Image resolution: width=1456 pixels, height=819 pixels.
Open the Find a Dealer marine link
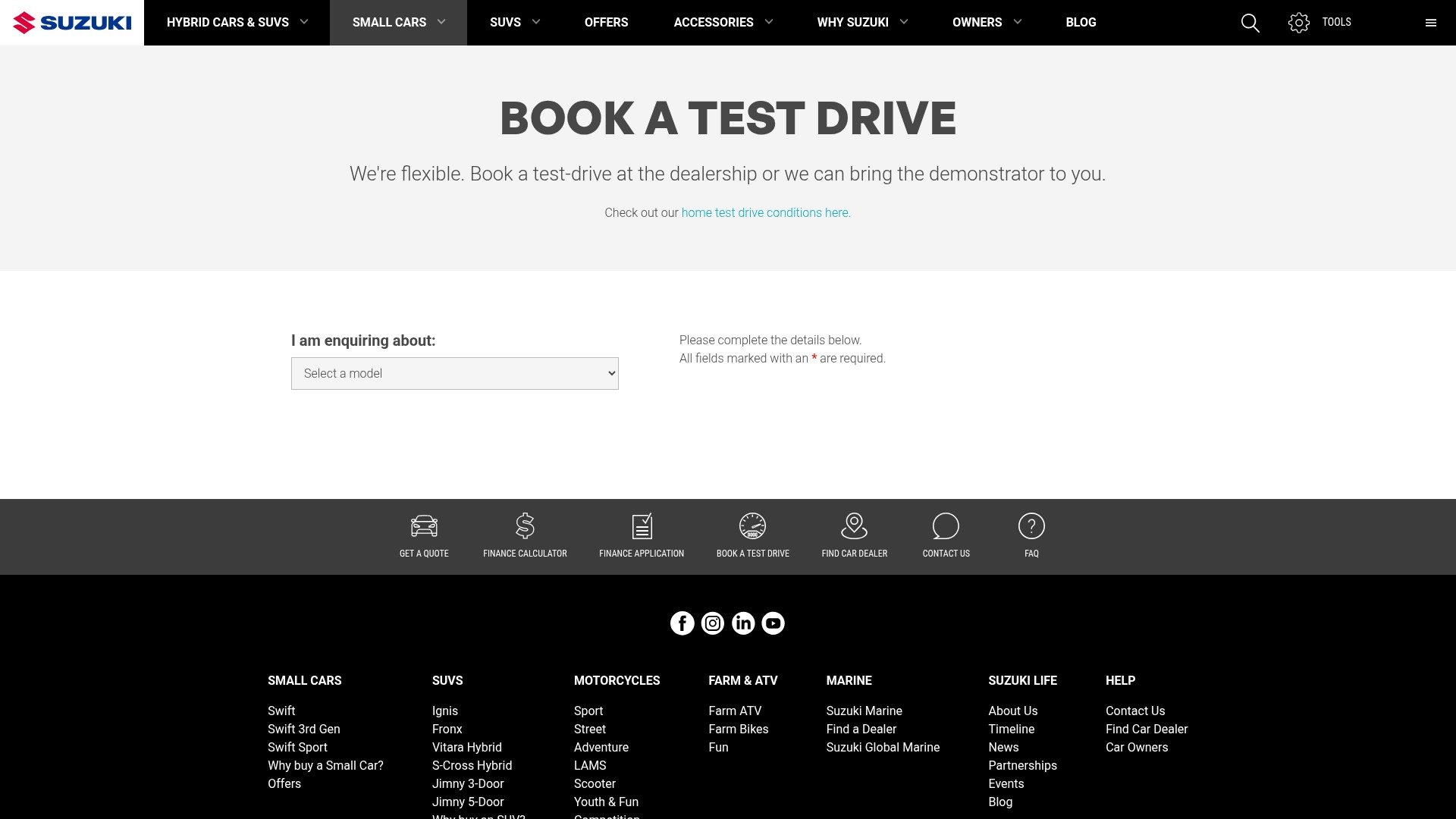coord(861,730)
